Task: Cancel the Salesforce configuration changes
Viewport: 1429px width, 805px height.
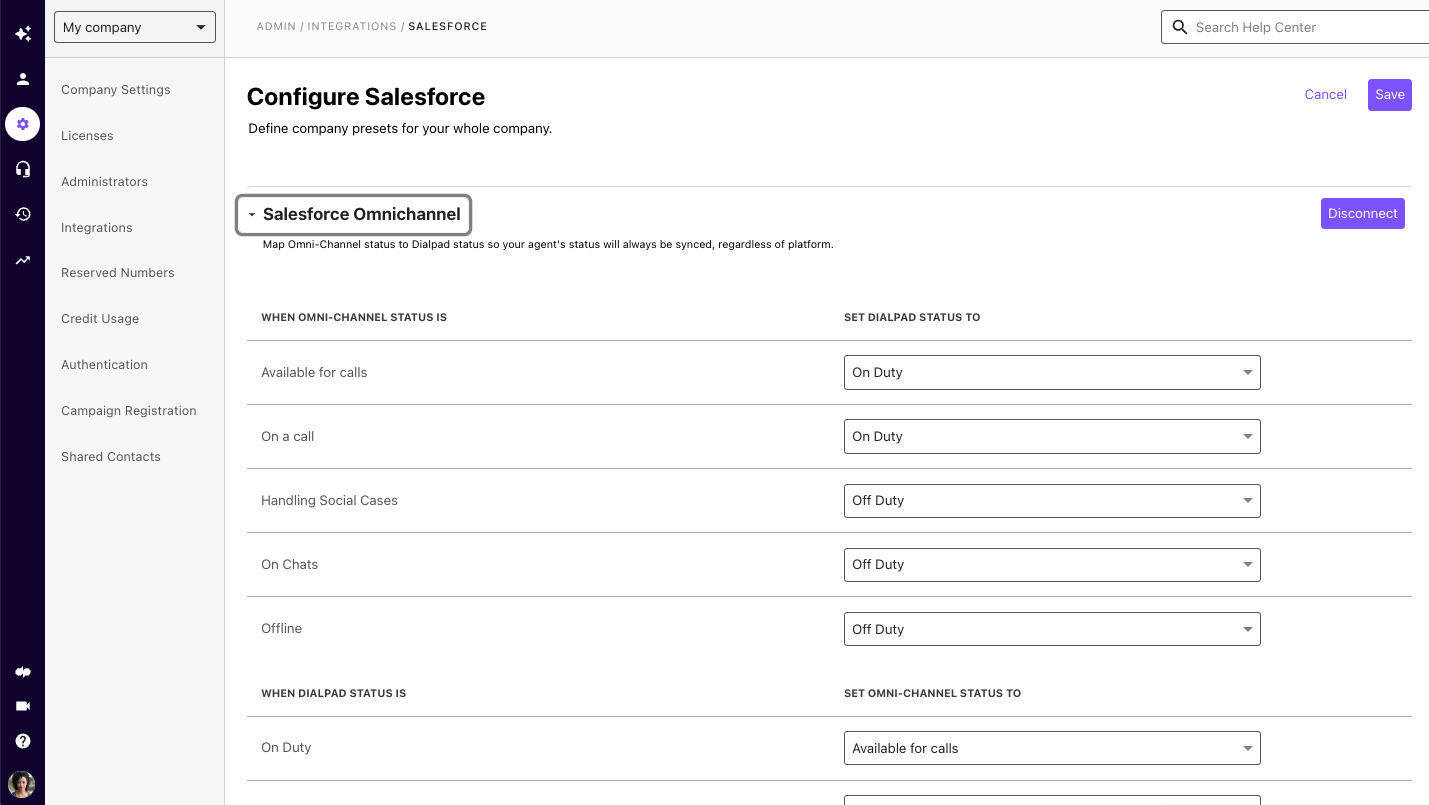Action: click(x=1326, y=95)
